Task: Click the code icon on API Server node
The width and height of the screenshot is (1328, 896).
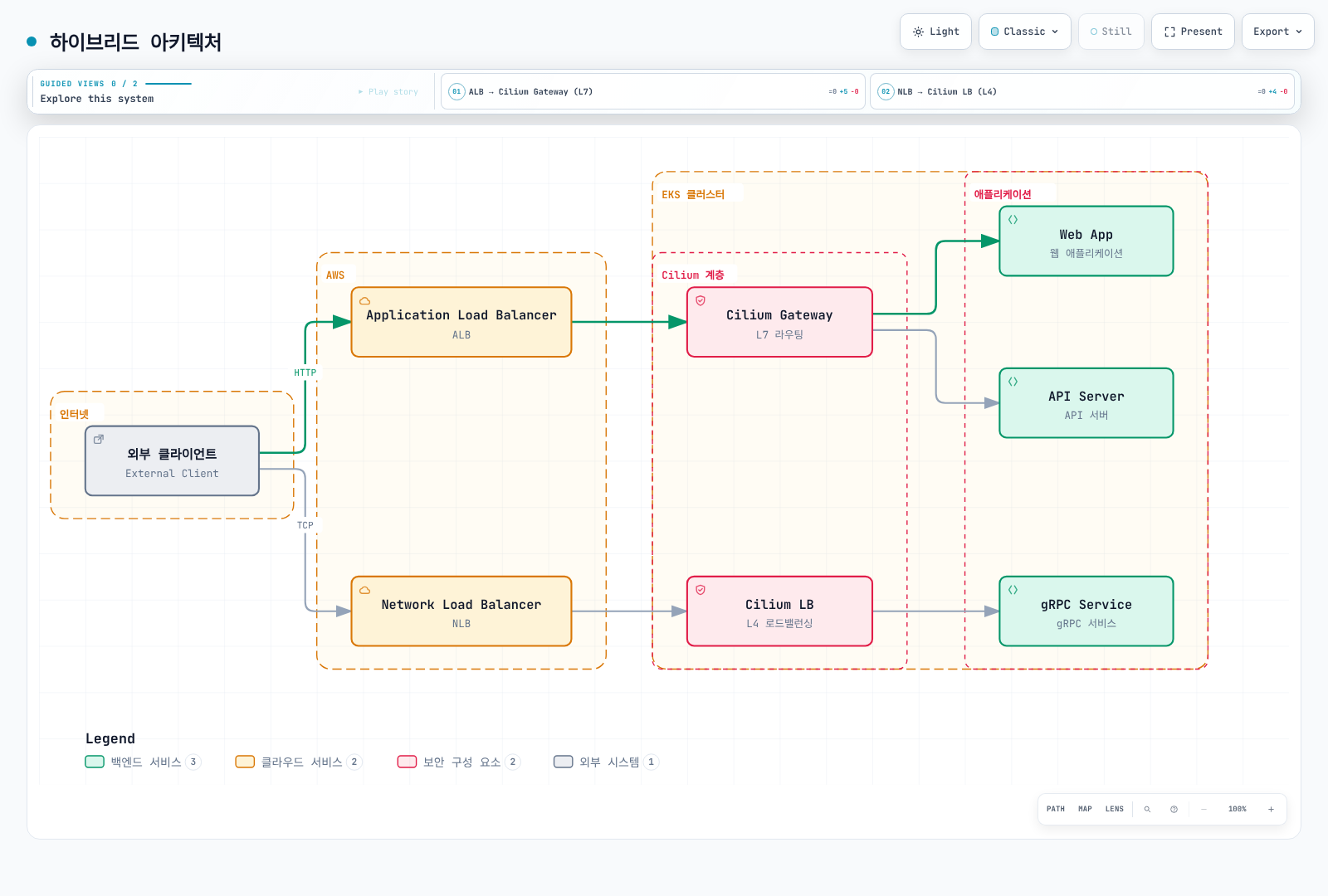Action: pos(1013,382)
